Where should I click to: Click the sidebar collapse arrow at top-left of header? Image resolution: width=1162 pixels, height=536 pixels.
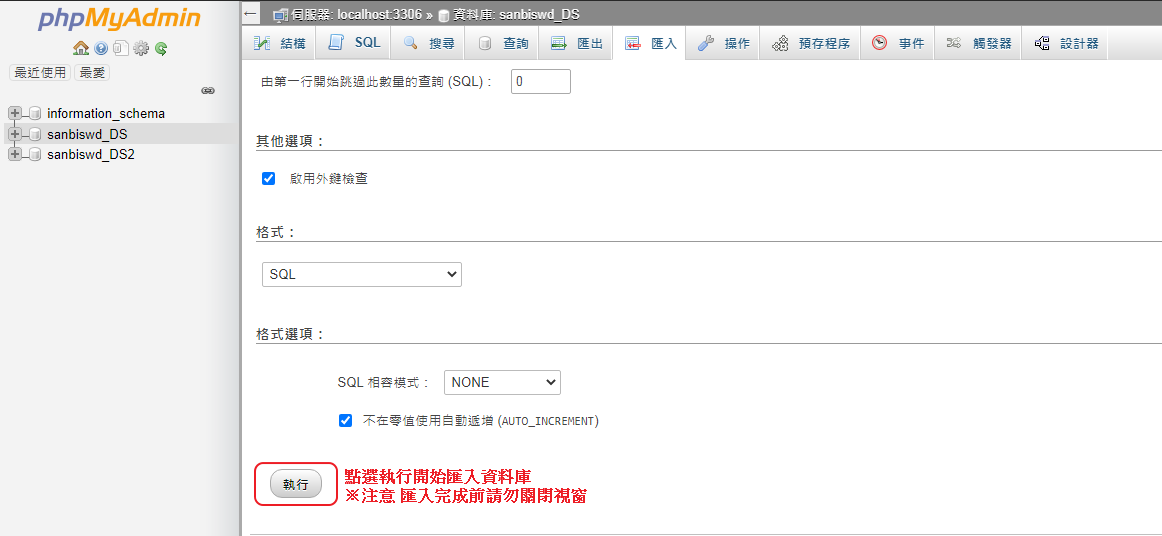coord(251,14)
